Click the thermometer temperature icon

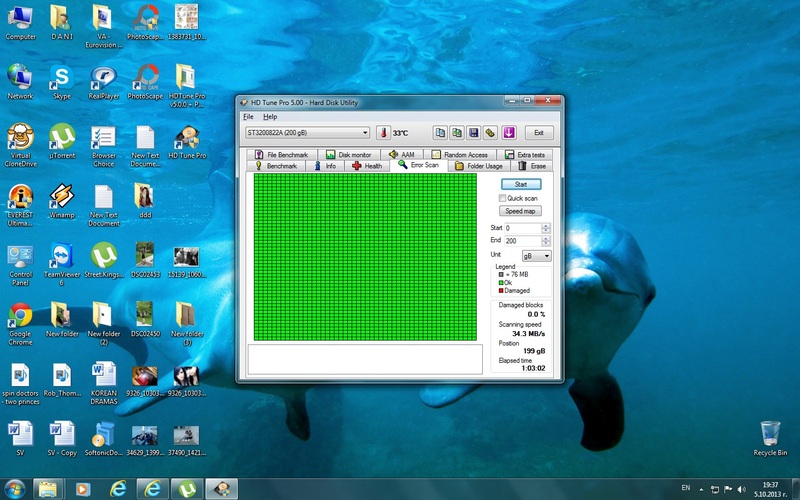382,132
